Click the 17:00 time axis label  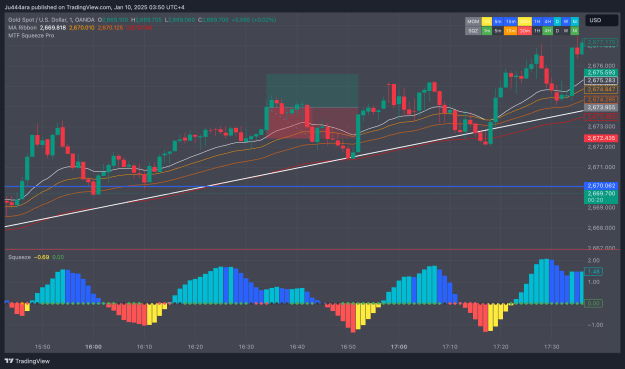point(399,347)
